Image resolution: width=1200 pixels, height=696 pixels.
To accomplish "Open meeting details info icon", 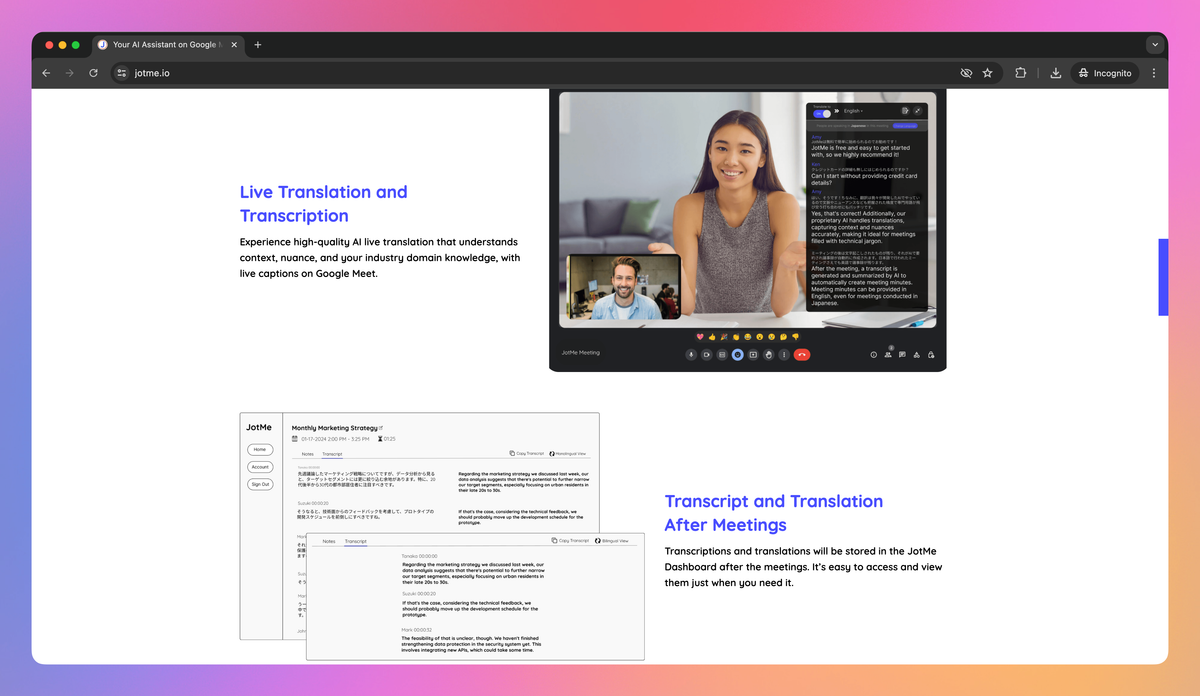I will (x=874, y=354).
